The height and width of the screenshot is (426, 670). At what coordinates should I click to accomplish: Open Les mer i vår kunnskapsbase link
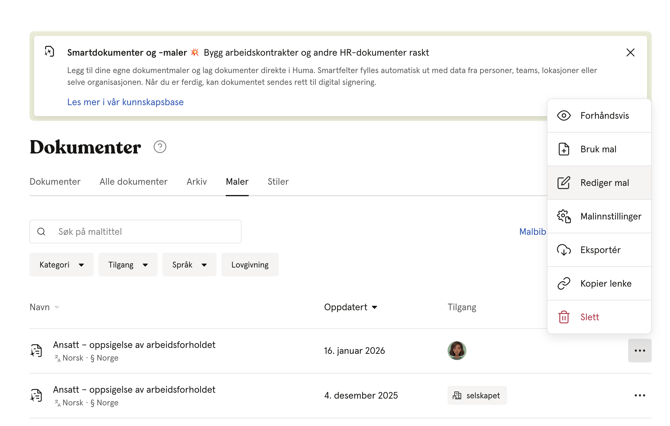(x=125, y=102)
